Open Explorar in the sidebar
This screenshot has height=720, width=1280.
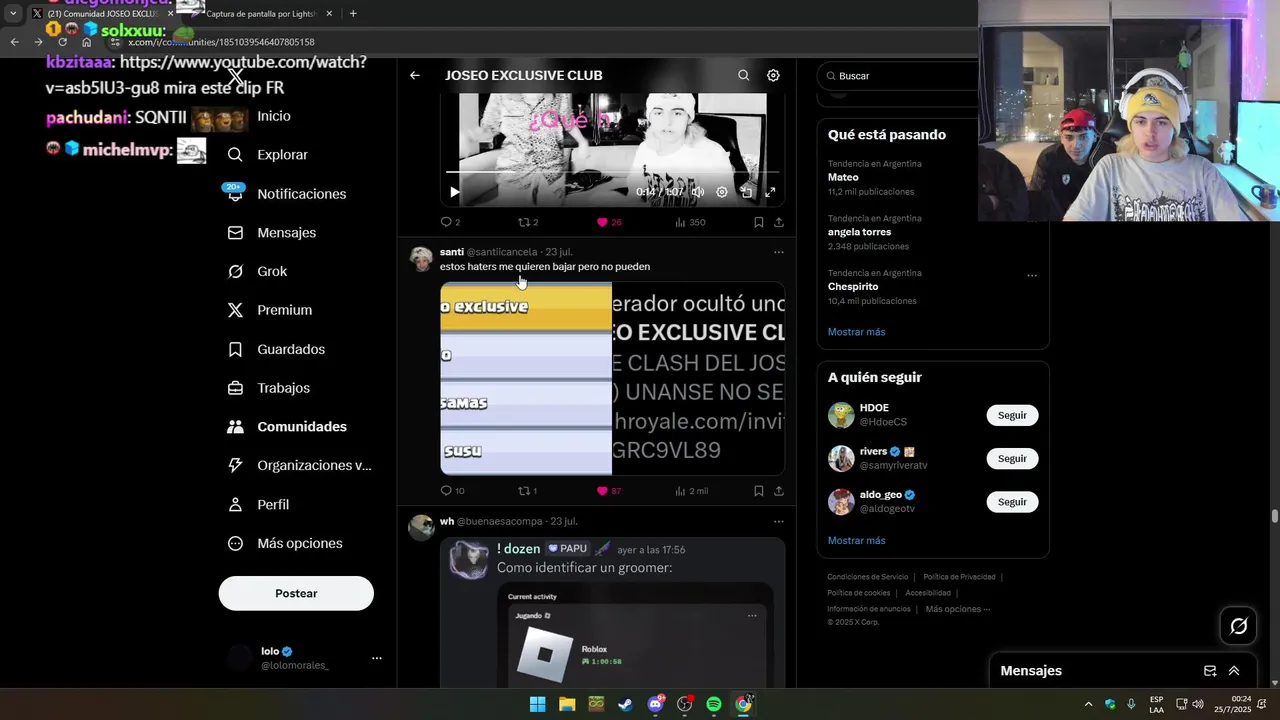point(268,155)
